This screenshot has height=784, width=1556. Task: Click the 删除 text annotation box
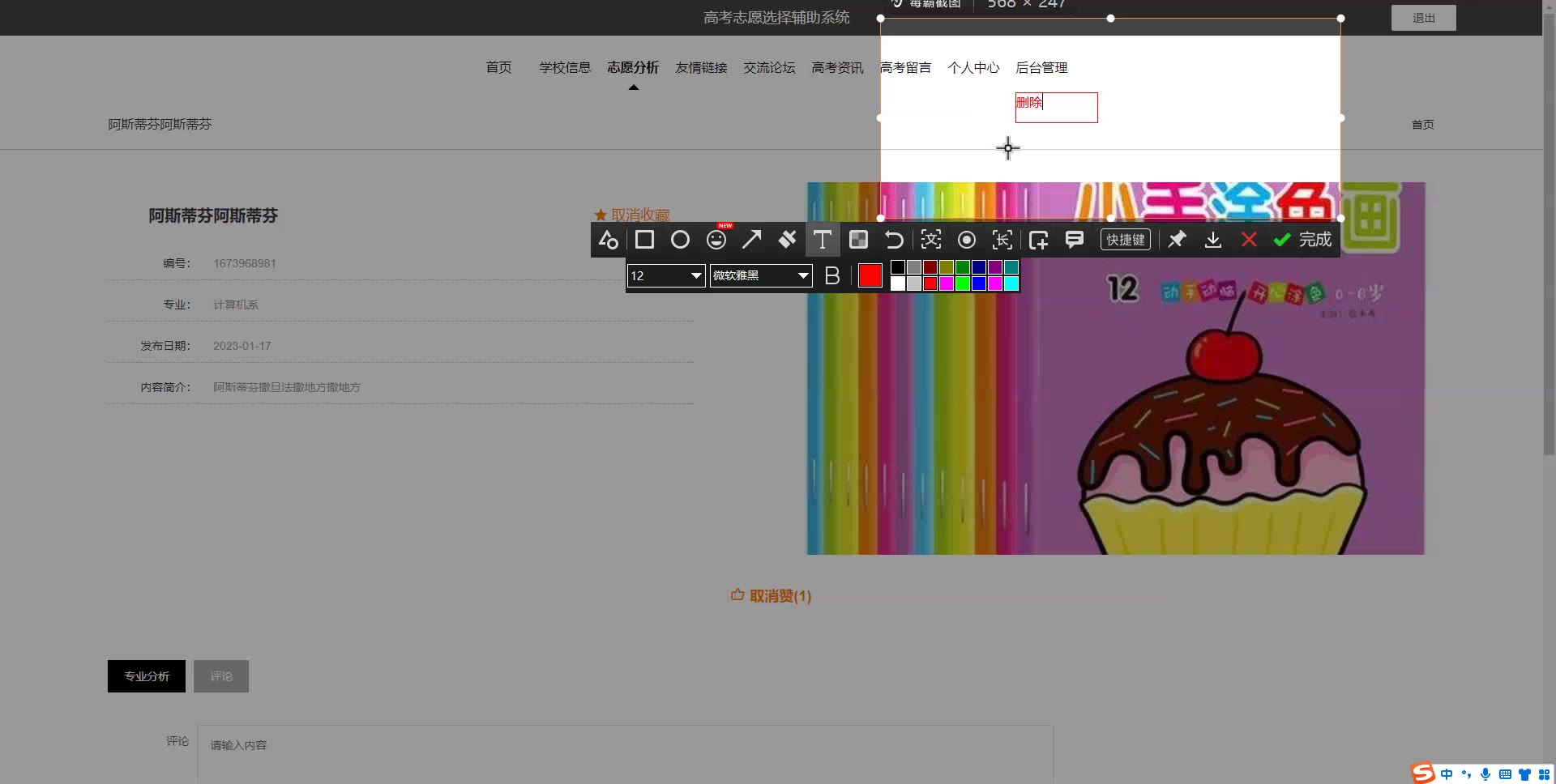(1057, 108)
